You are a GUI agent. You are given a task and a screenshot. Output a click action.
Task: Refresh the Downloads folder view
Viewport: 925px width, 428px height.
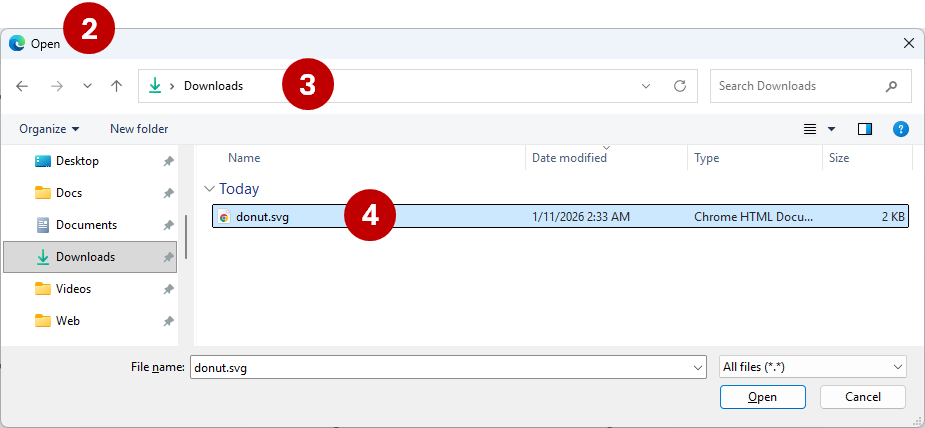point(680,86)
